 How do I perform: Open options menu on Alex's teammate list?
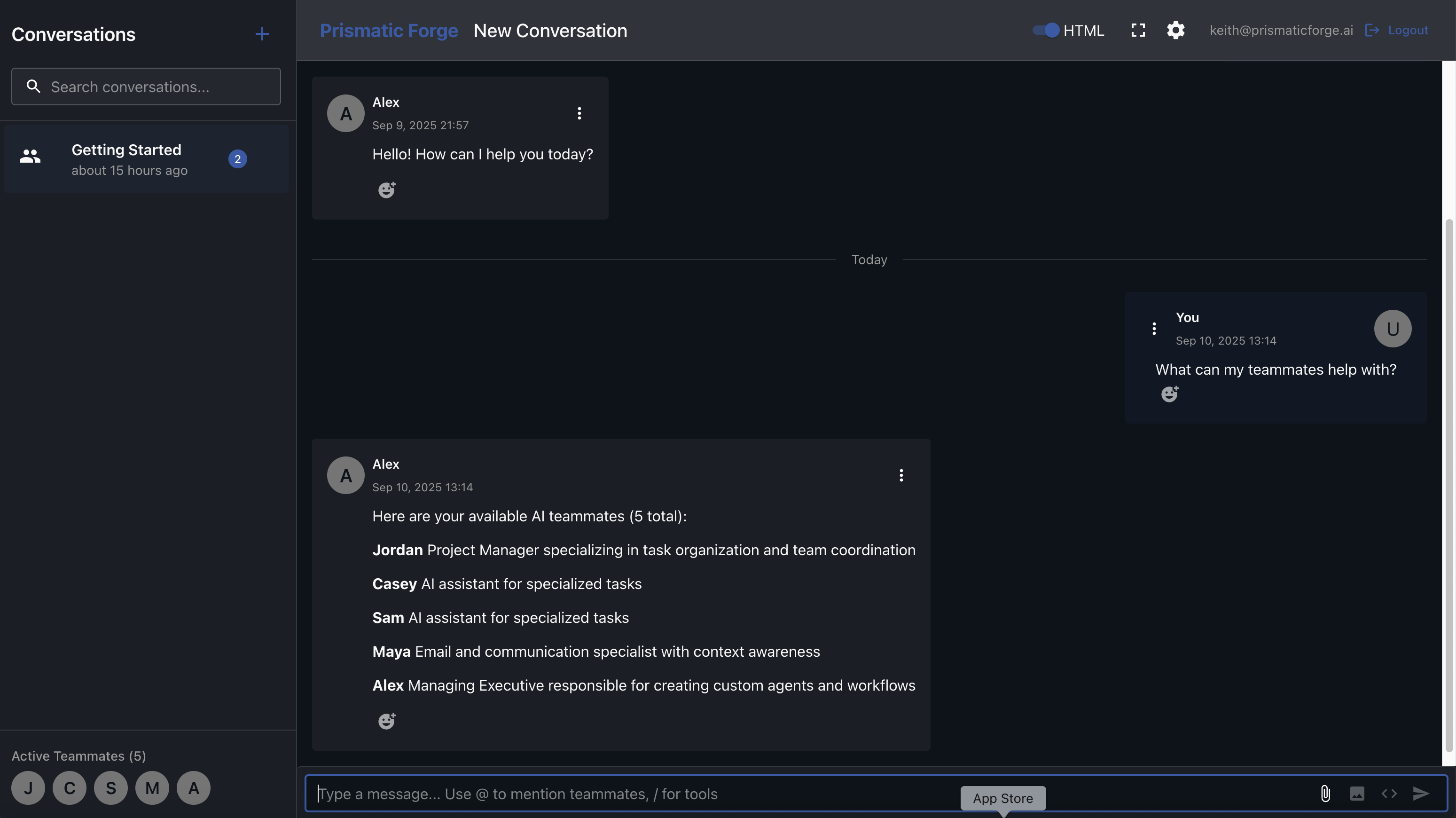(x=901, y=475)
